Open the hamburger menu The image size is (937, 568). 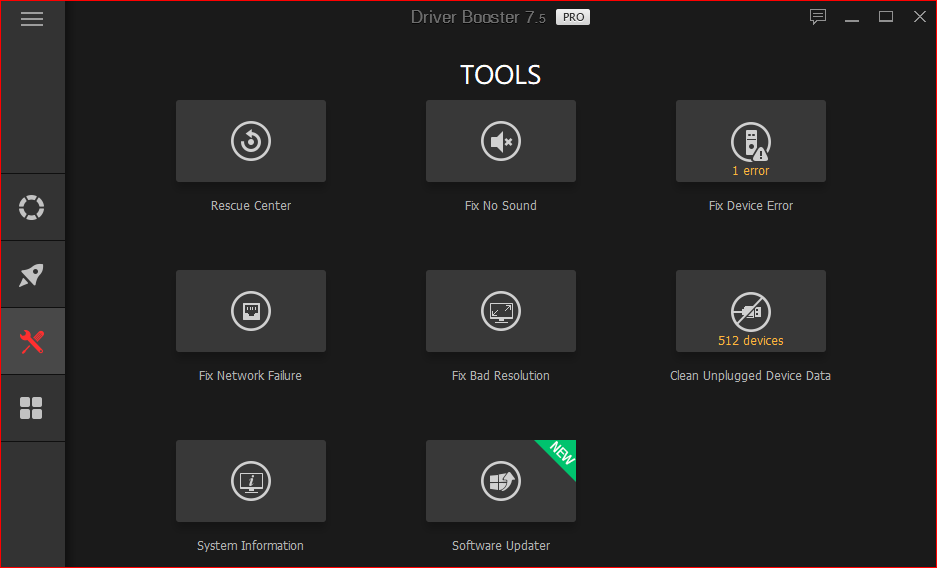(32, 19)
